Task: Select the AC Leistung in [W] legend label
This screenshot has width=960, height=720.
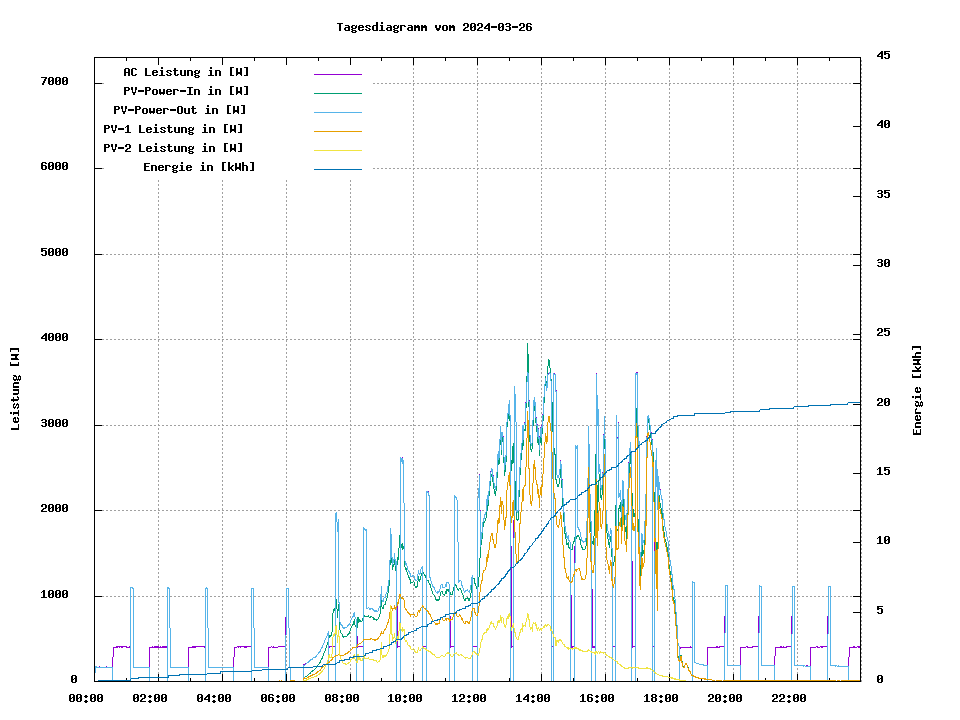Action: tap(186, 72)
